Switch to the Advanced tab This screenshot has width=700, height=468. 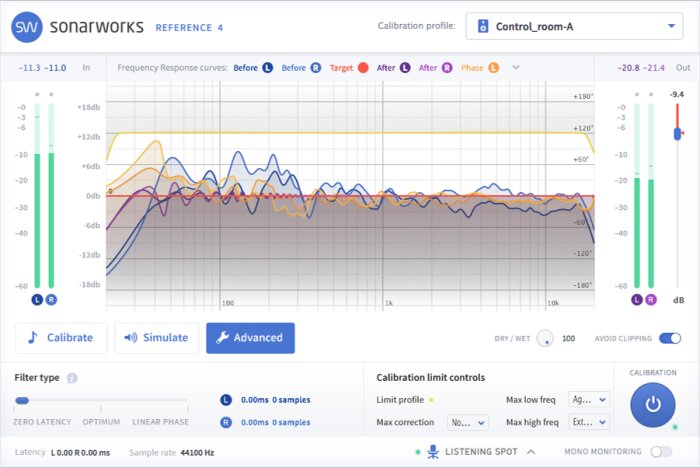click(x=250, y=338)
